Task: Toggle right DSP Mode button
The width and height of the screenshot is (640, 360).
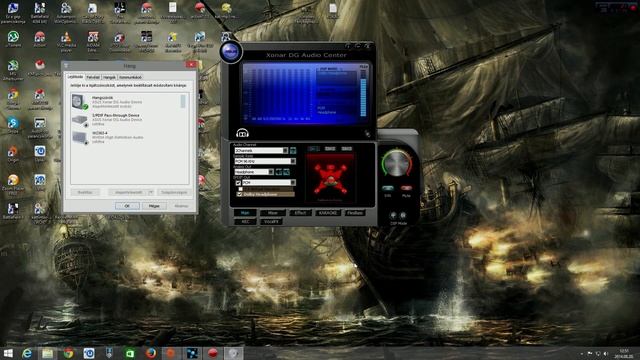Action: pos(403,215)
